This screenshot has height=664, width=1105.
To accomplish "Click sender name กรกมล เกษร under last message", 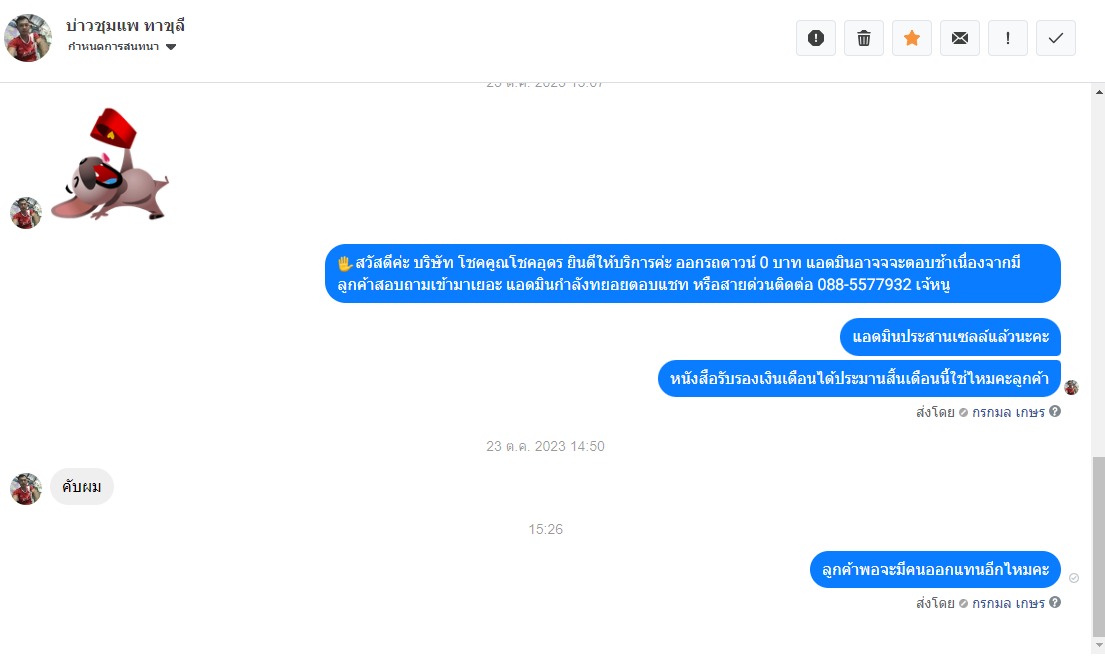I will tap(1008, 603).
